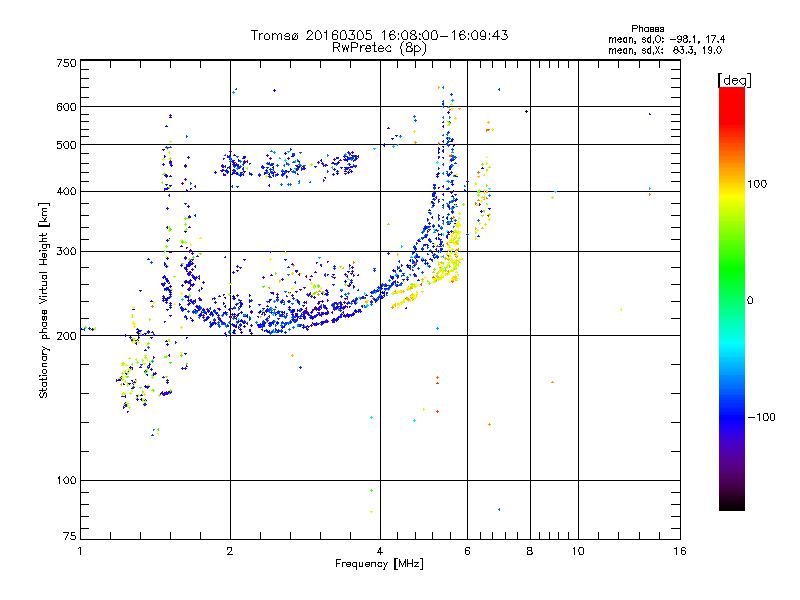The width and height of the screenshot is (800, 600).
Task: Click the '10' frequency axis tick label
Action: [x=578, y=551]
